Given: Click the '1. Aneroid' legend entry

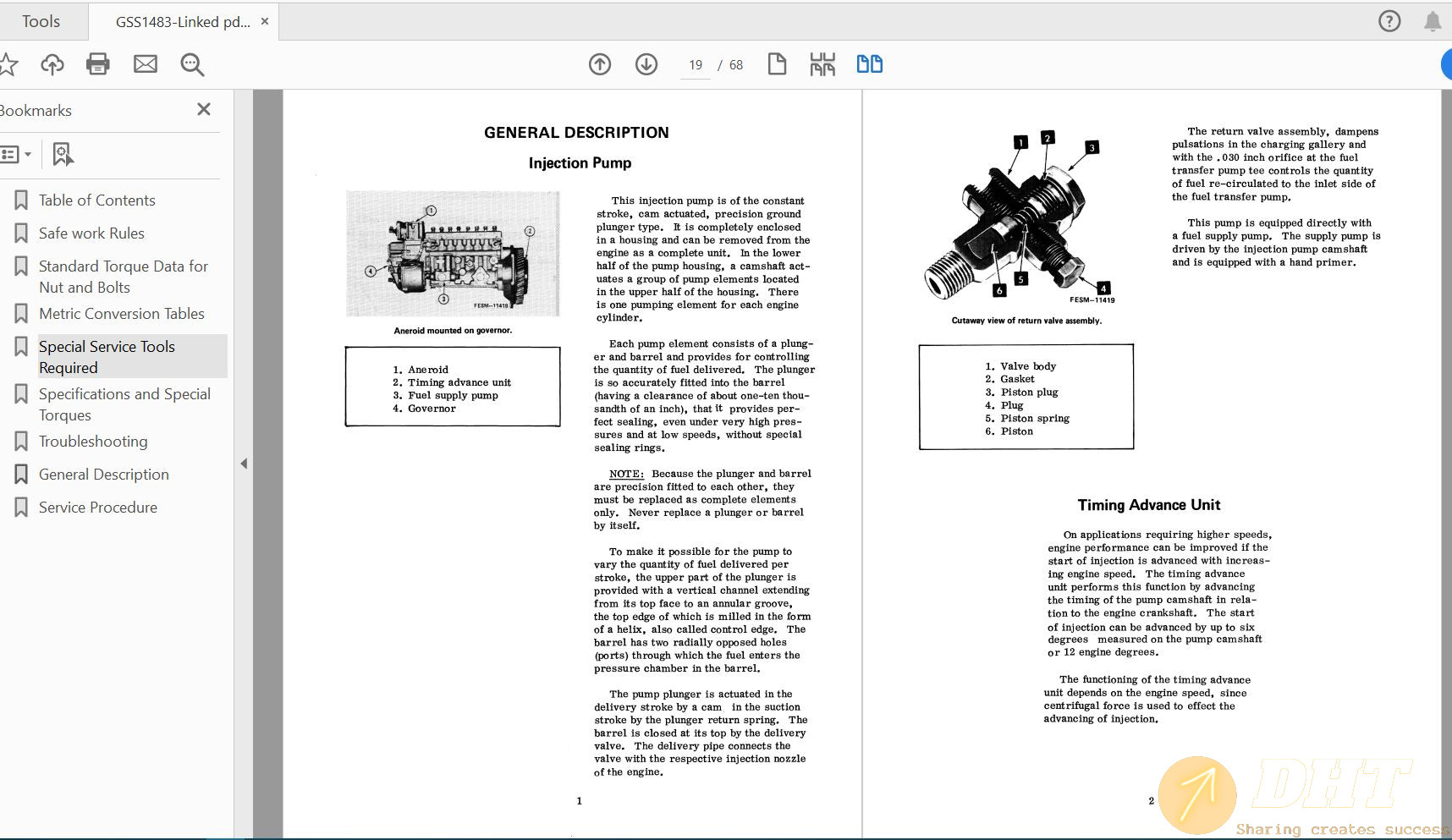Looking at the screenshot, I should point(421,370).
